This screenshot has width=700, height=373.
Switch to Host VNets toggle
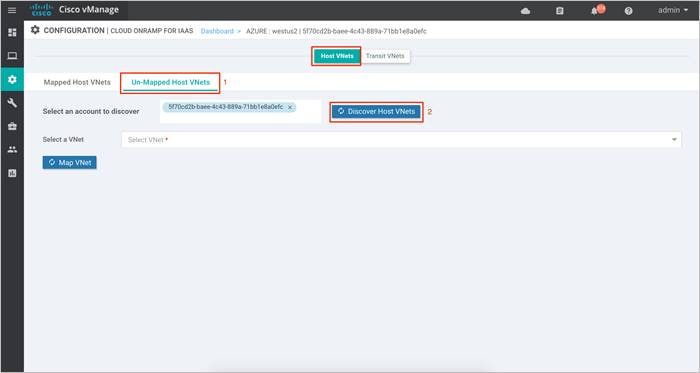click(337, 56)
